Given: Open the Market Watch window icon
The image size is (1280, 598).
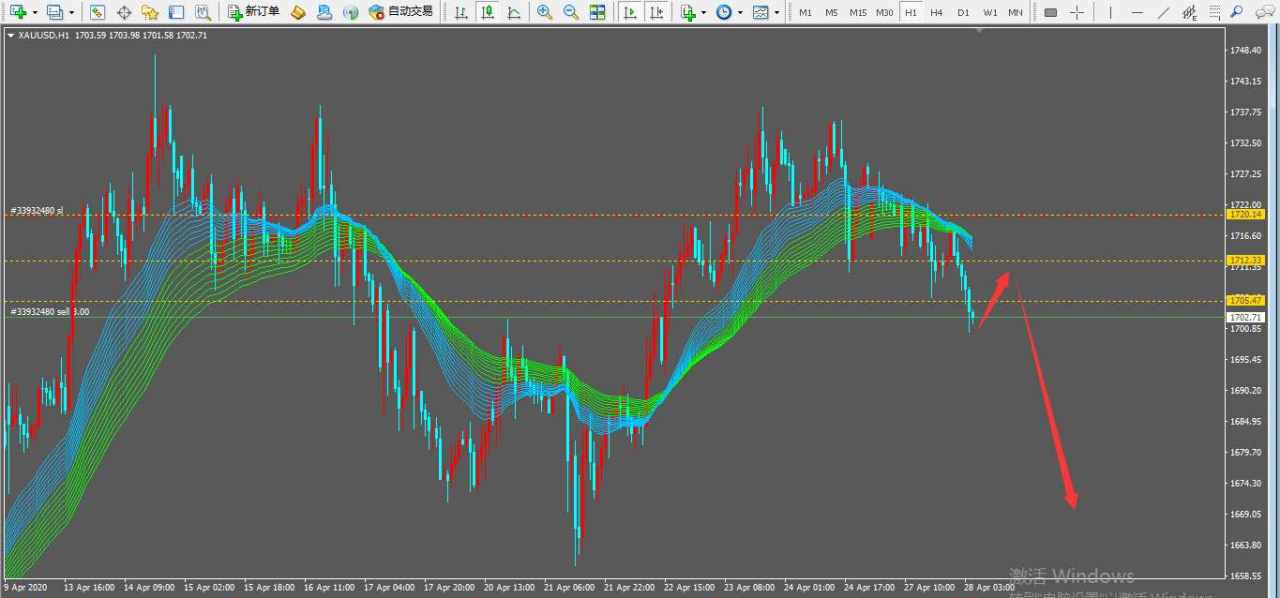Looking at the screenshot, I should tap(97, 12).
